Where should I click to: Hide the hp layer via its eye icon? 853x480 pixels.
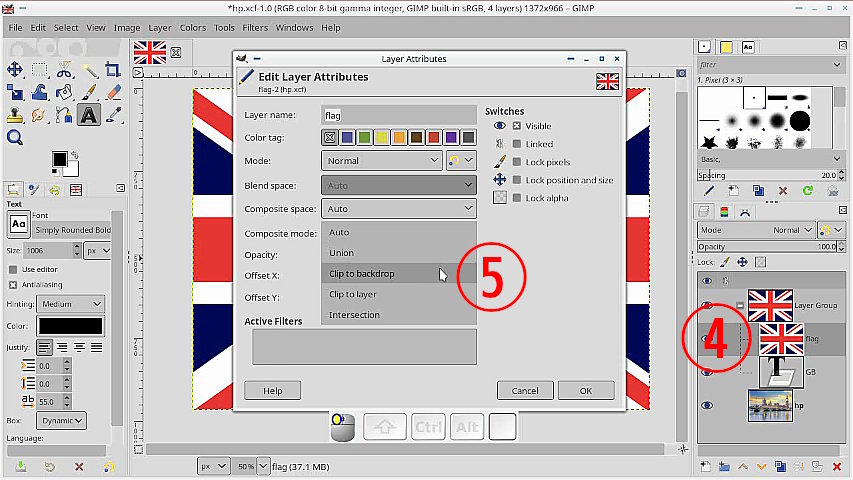707,405
